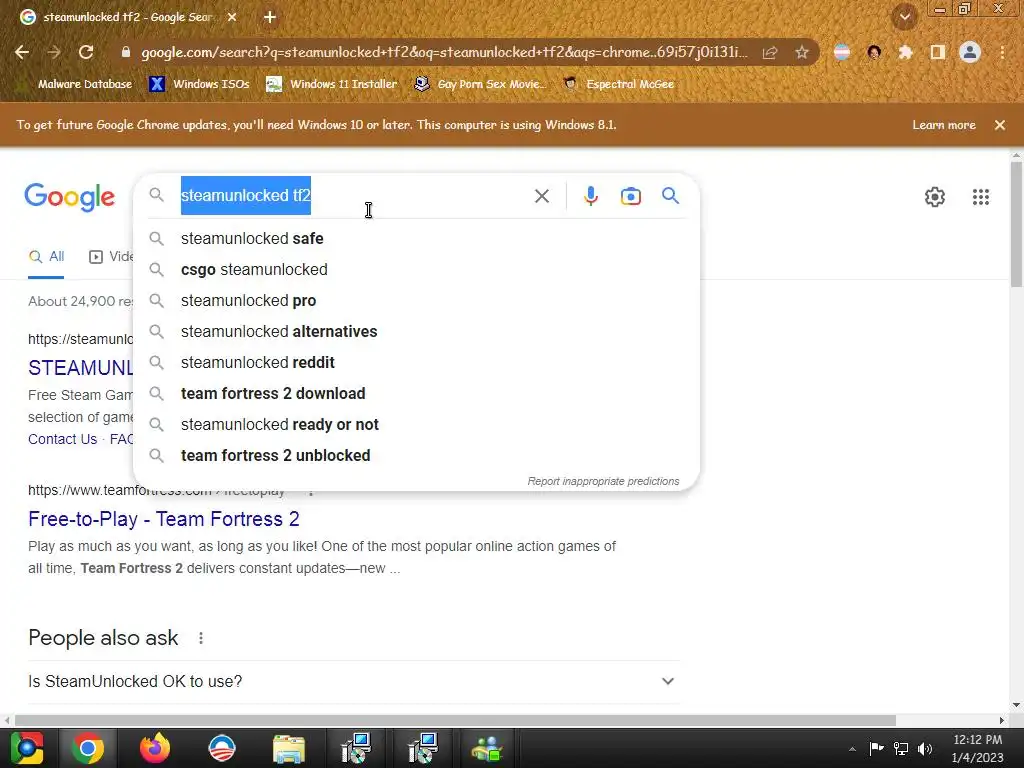Clear the Google search box text

click(541, 196)
